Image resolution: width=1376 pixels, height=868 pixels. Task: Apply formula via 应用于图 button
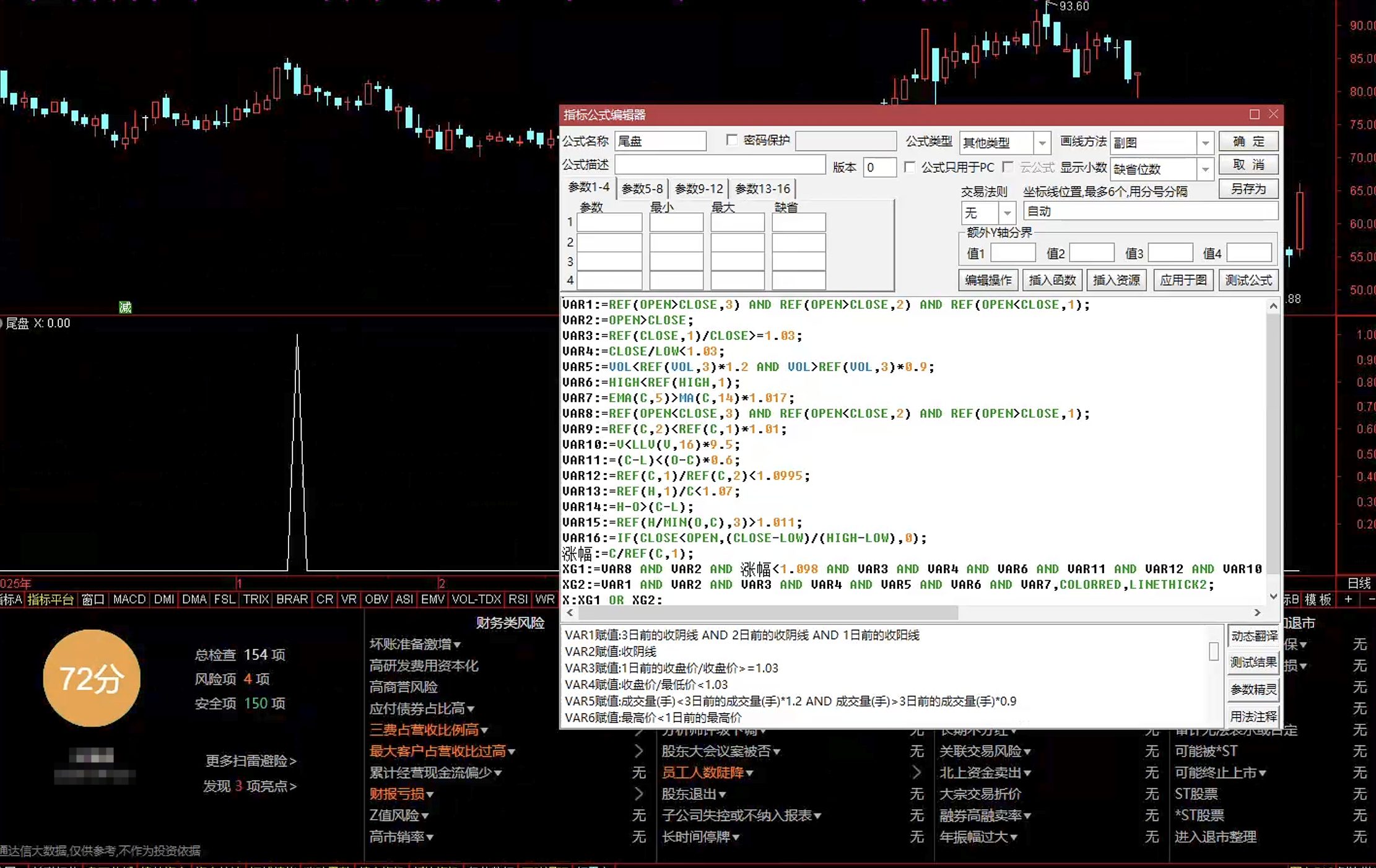[1183, 280]
